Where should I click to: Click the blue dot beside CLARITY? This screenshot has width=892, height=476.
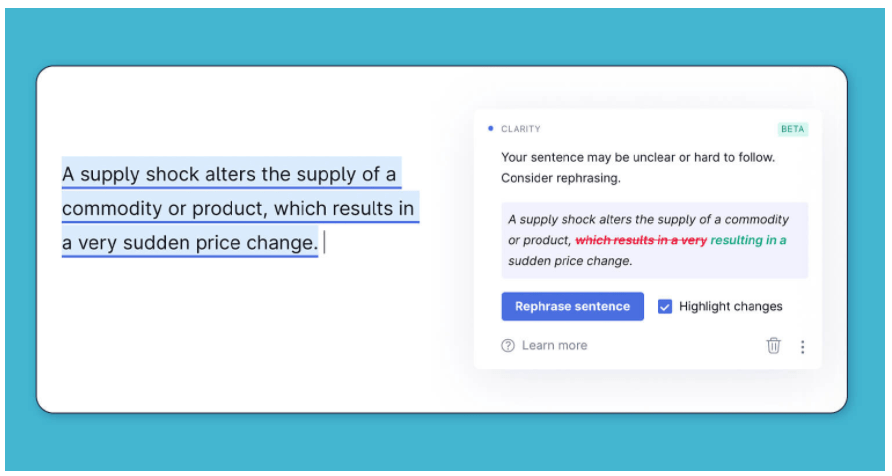[x=490, y=129]
